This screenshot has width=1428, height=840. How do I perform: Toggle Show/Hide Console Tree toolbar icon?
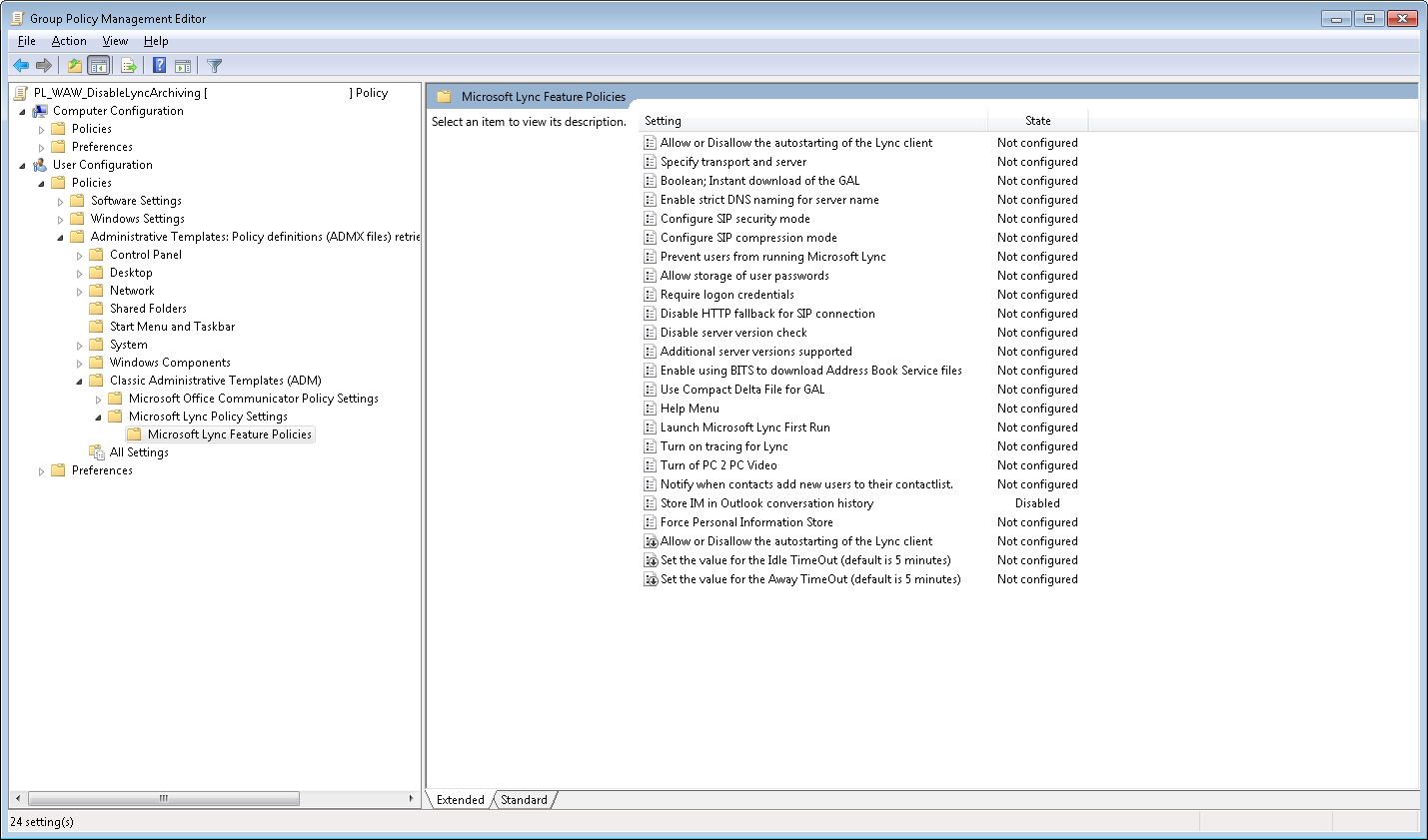(98, 66)
